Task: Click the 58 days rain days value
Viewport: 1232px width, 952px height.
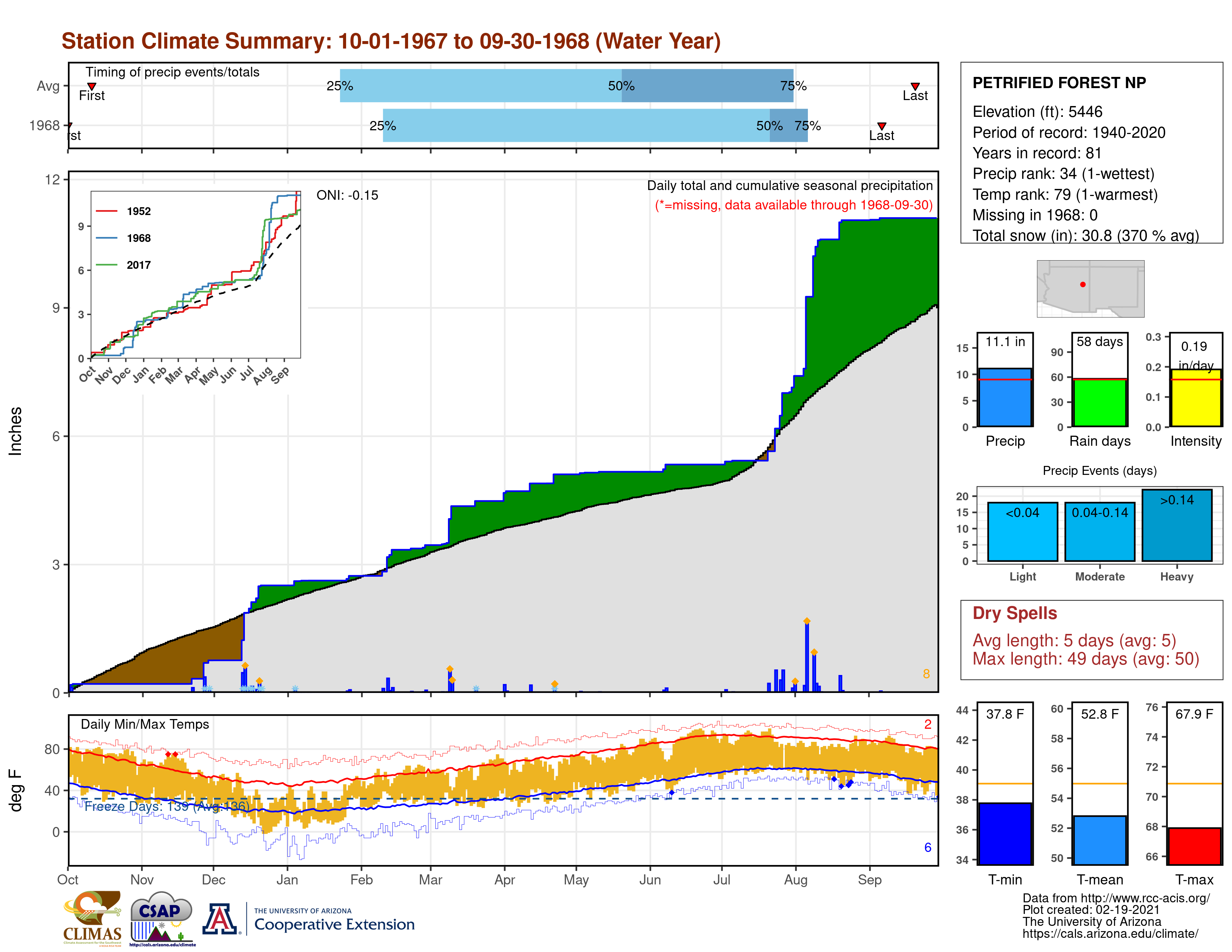Action: [x=1099, y=342]
